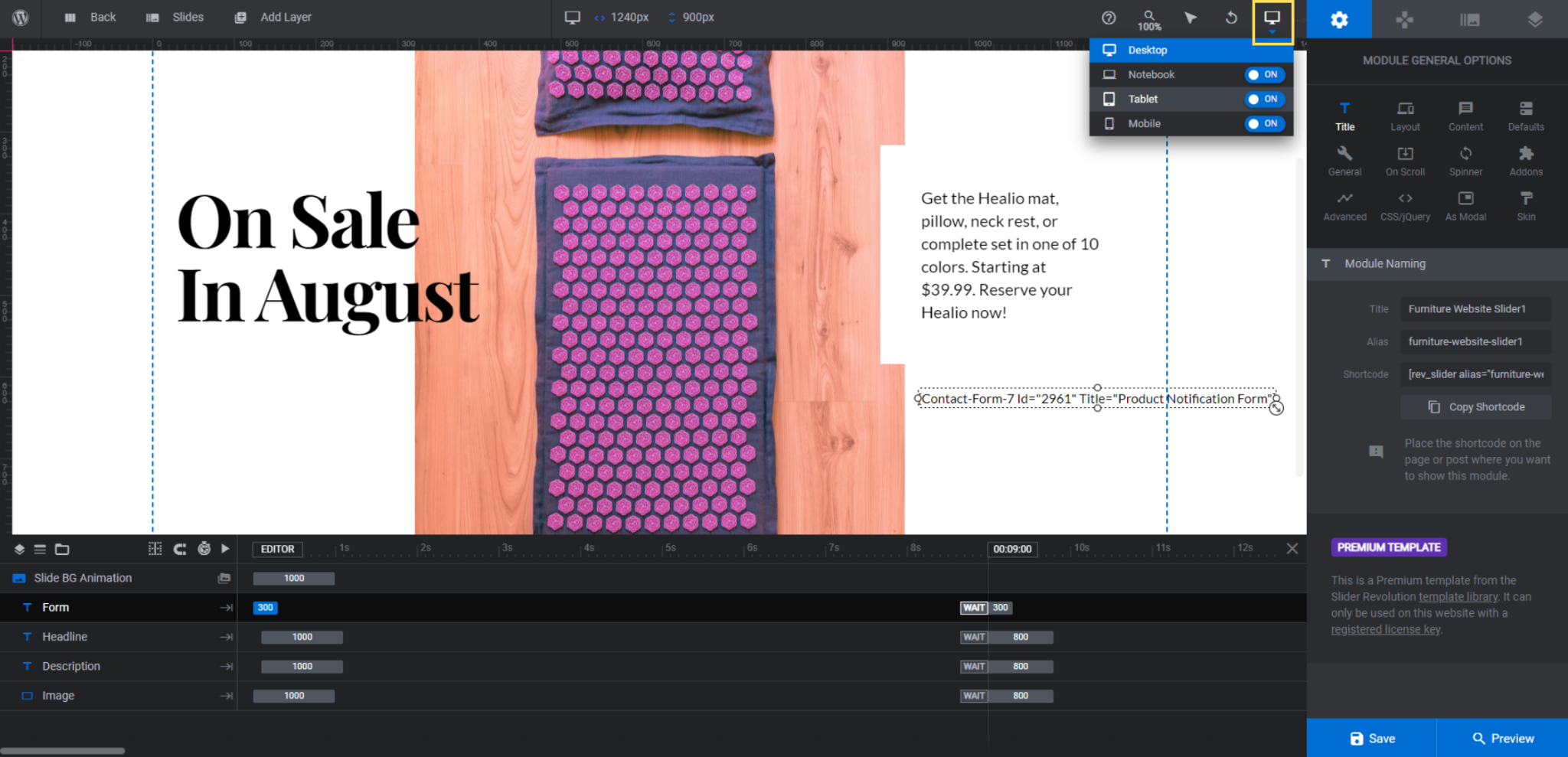The height and width of the screenshot is (757, 1568).
Task: Click the Title input field
Action: [x=1475, y=309]
